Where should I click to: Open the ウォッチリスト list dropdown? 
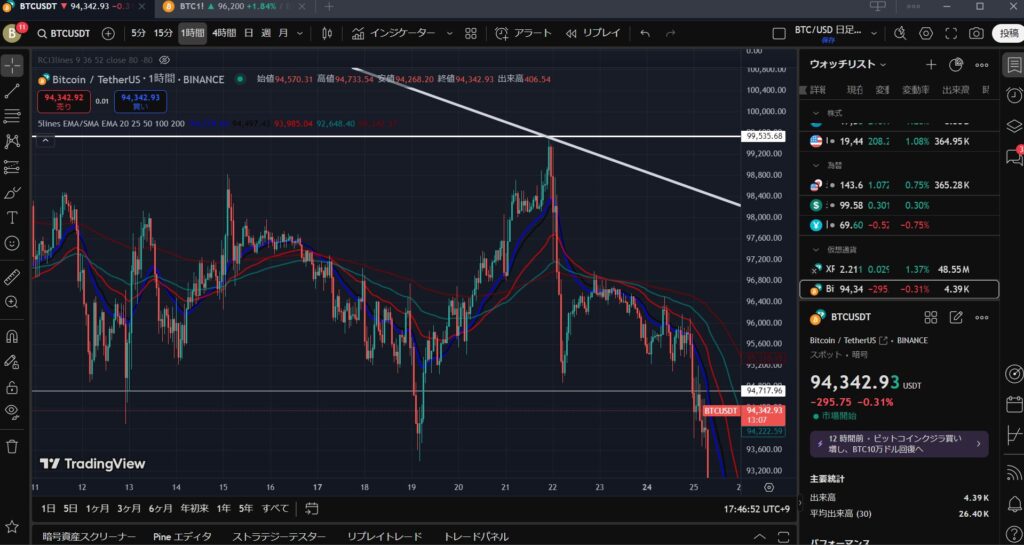(848, 65)
